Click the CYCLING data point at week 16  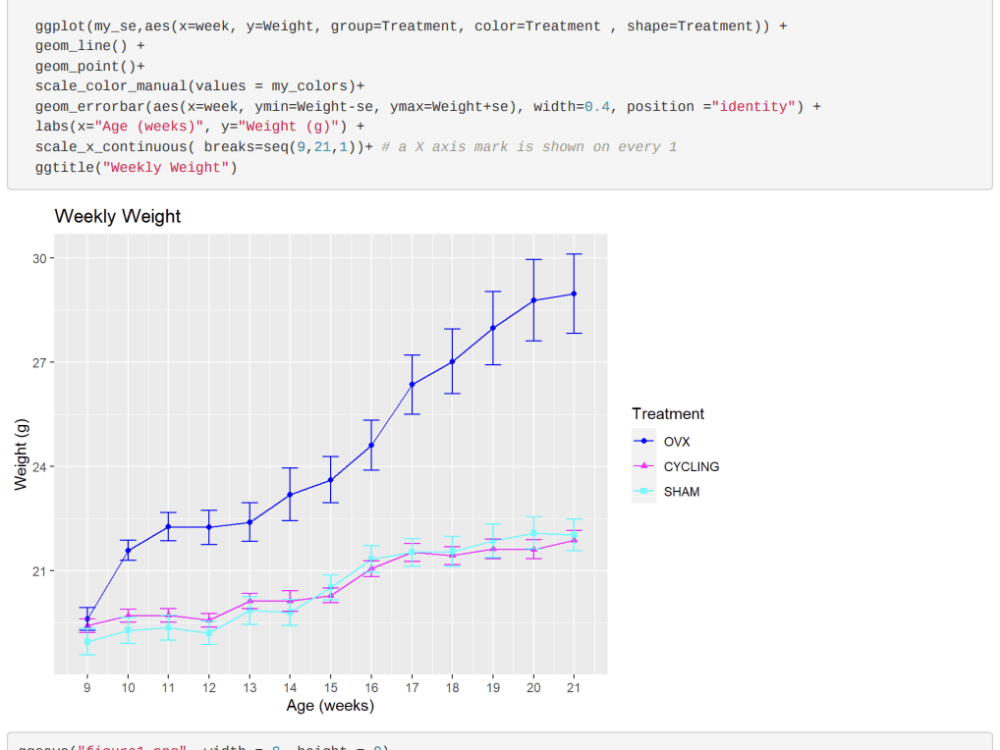pos(371,568)
